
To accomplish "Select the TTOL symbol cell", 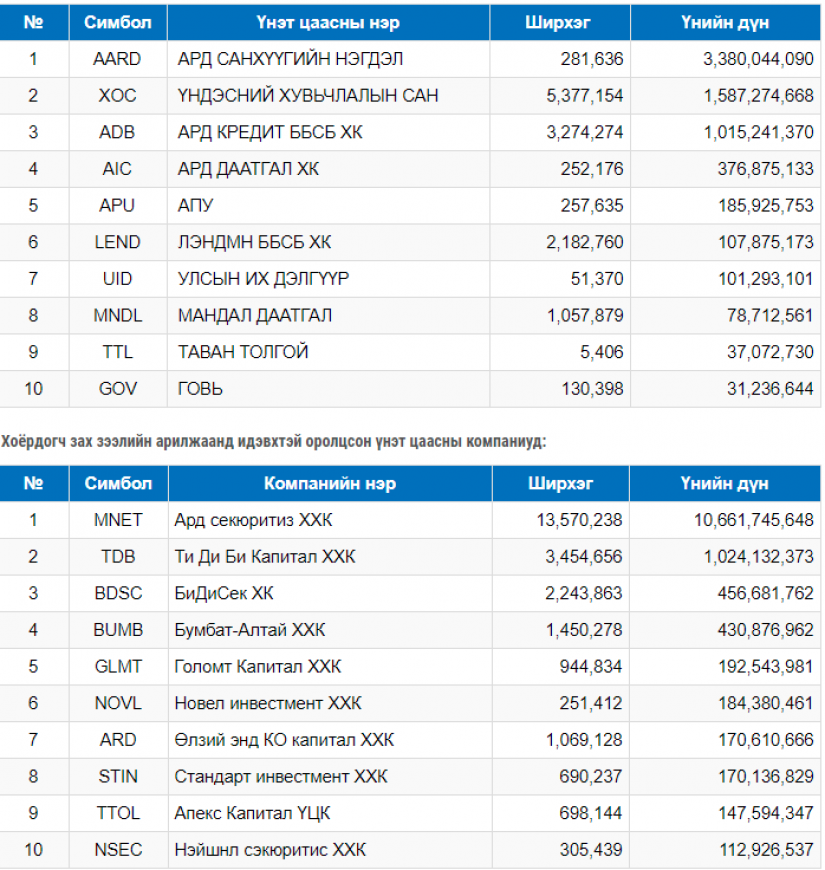I will (x=118, y=813).
